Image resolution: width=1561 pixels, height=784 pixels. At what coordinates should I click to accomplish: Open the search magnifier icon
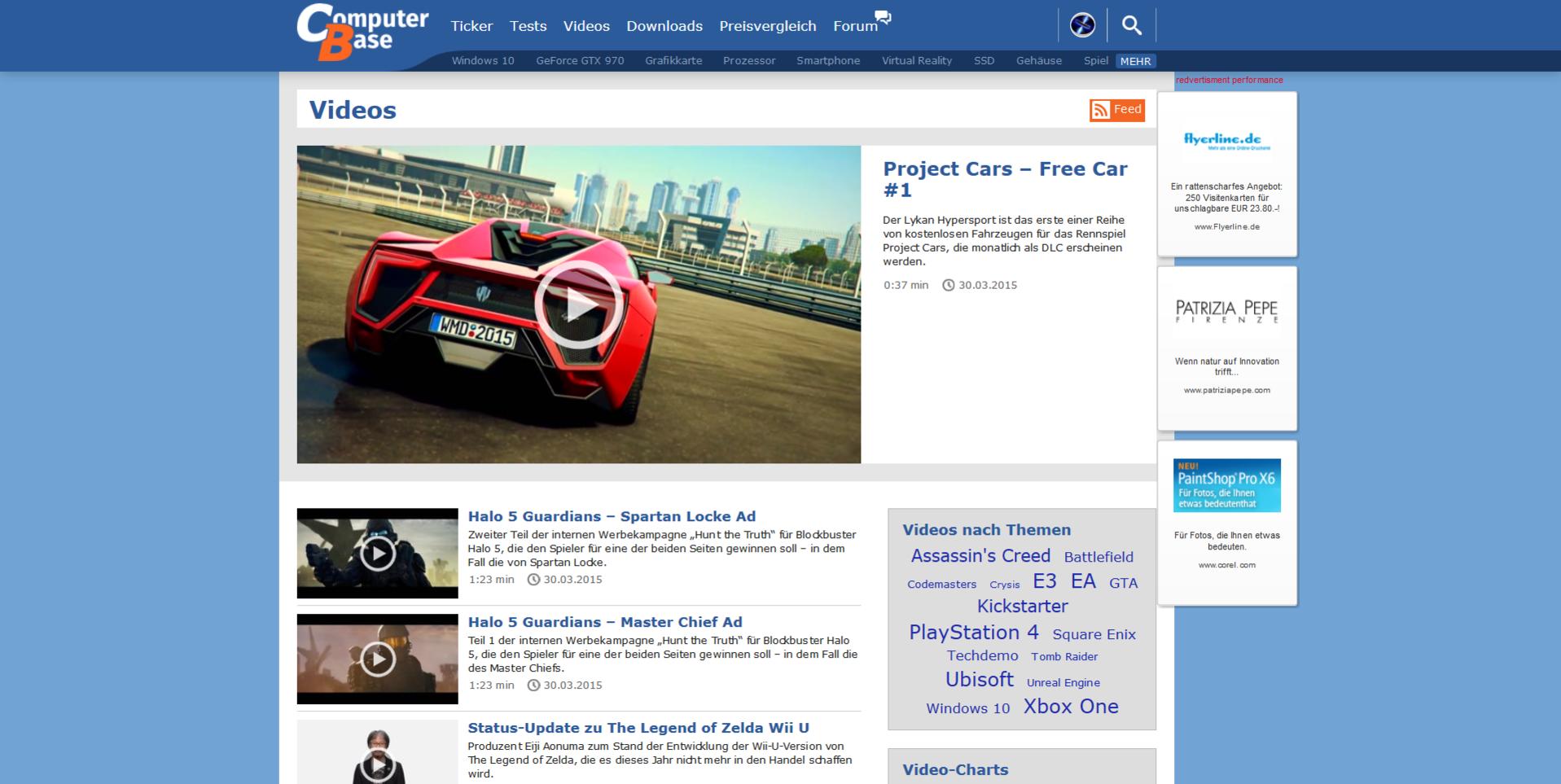tap(1131, 25)
